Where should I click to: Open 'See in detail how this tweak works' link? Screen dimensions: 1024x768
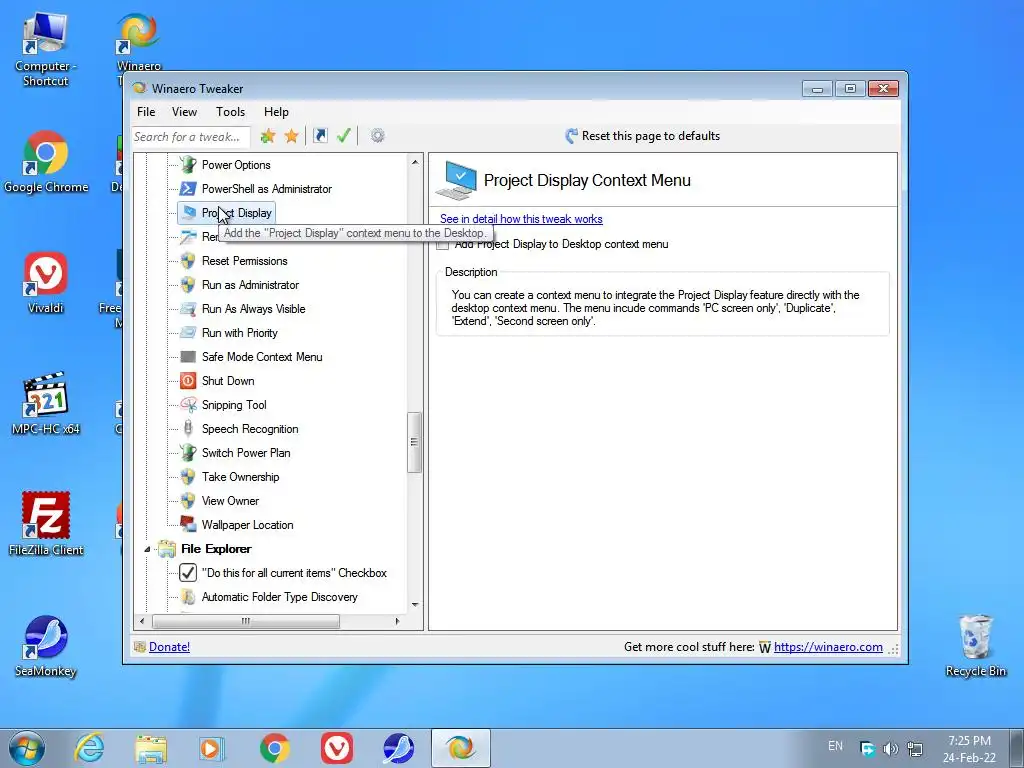pos(521,219)
